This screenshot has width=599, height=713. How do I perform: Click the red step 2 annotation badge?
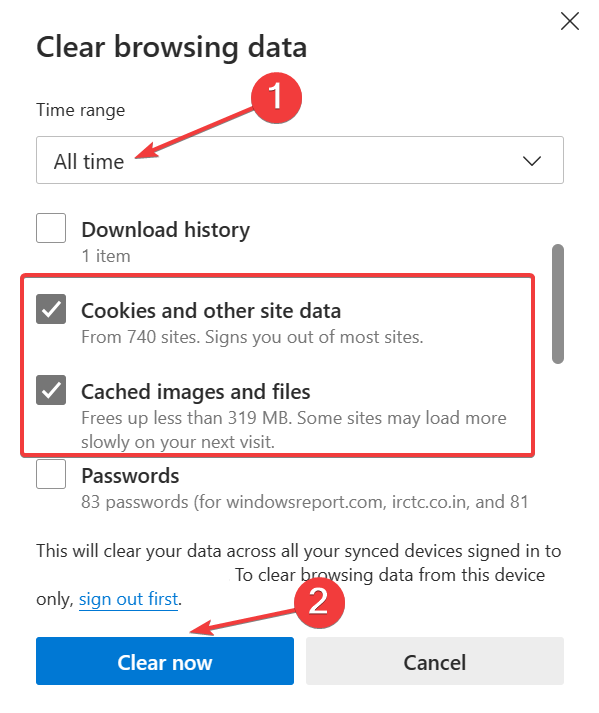point(319,603)
